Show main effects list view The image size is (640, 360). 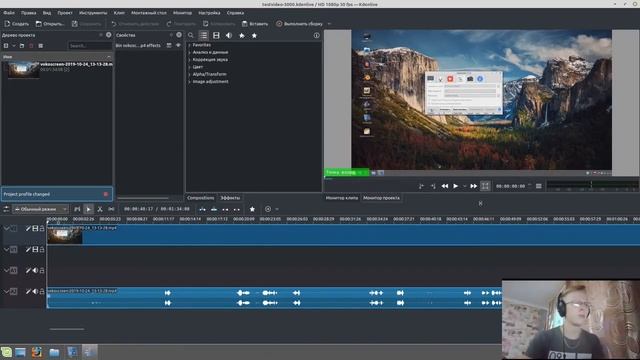[x=203, y=36]
